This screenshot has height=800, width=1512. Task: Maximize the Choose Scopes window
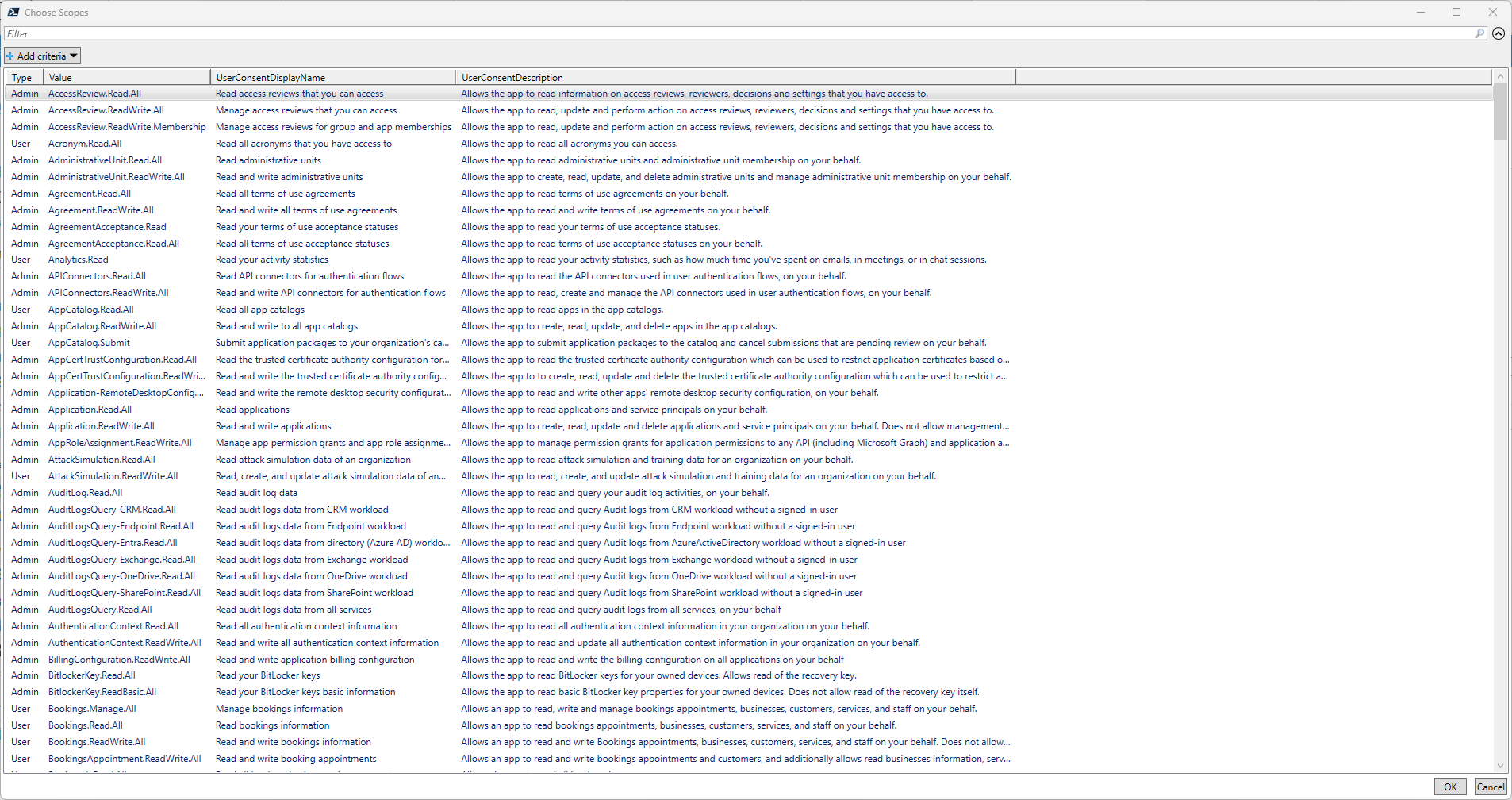1456,12
